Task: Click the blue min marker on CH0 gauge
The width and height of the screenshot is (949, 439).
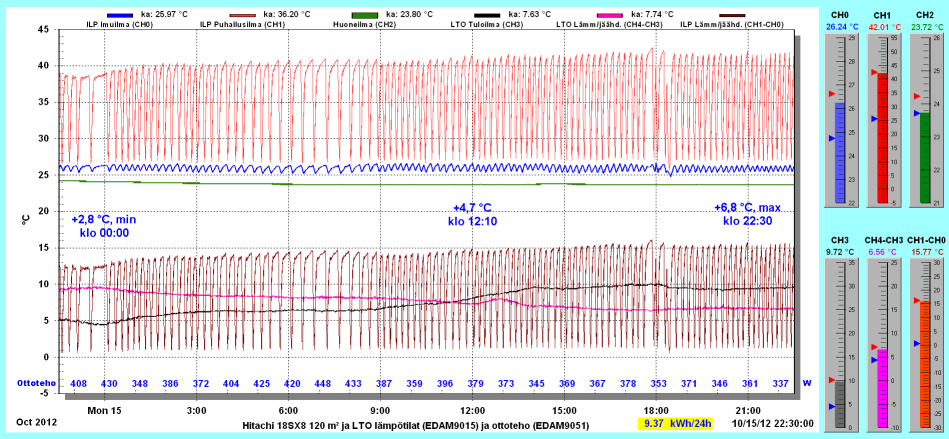Action: 832,139
